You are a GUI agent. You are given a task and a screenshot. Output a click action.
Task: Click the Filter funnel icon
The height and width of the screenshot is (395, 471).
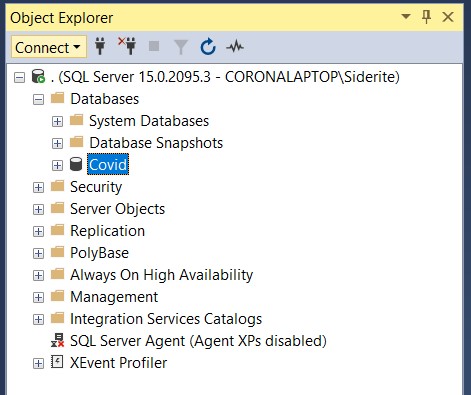point(181,47)
